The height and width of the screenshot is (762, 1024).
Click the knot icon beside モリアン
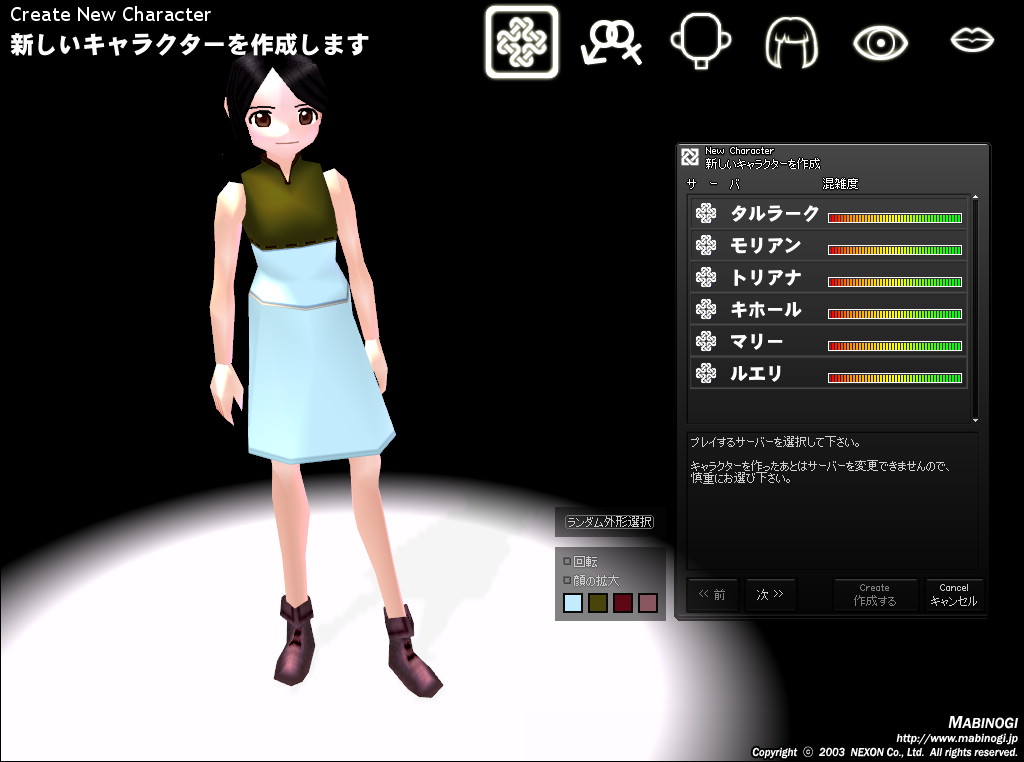tap(706, 246)
